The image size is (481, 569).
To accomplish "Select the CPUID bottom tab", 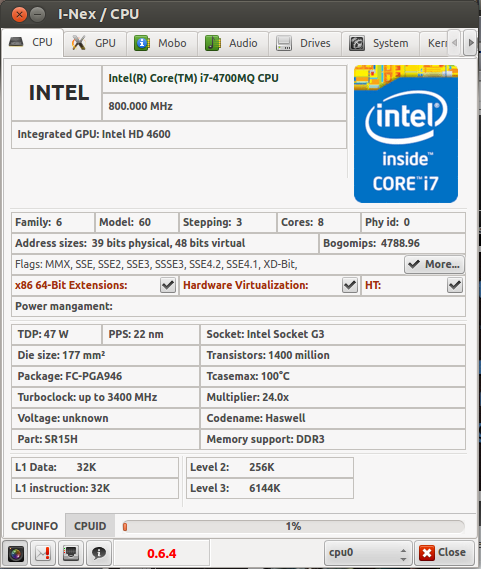I will 90,526.
